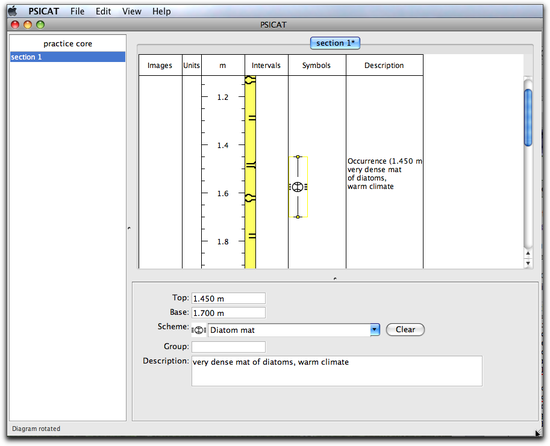Screen dimensions: 550x446
Task: Click the scrollbar down arrow of the diagram
Action: [x=528, y=263]
